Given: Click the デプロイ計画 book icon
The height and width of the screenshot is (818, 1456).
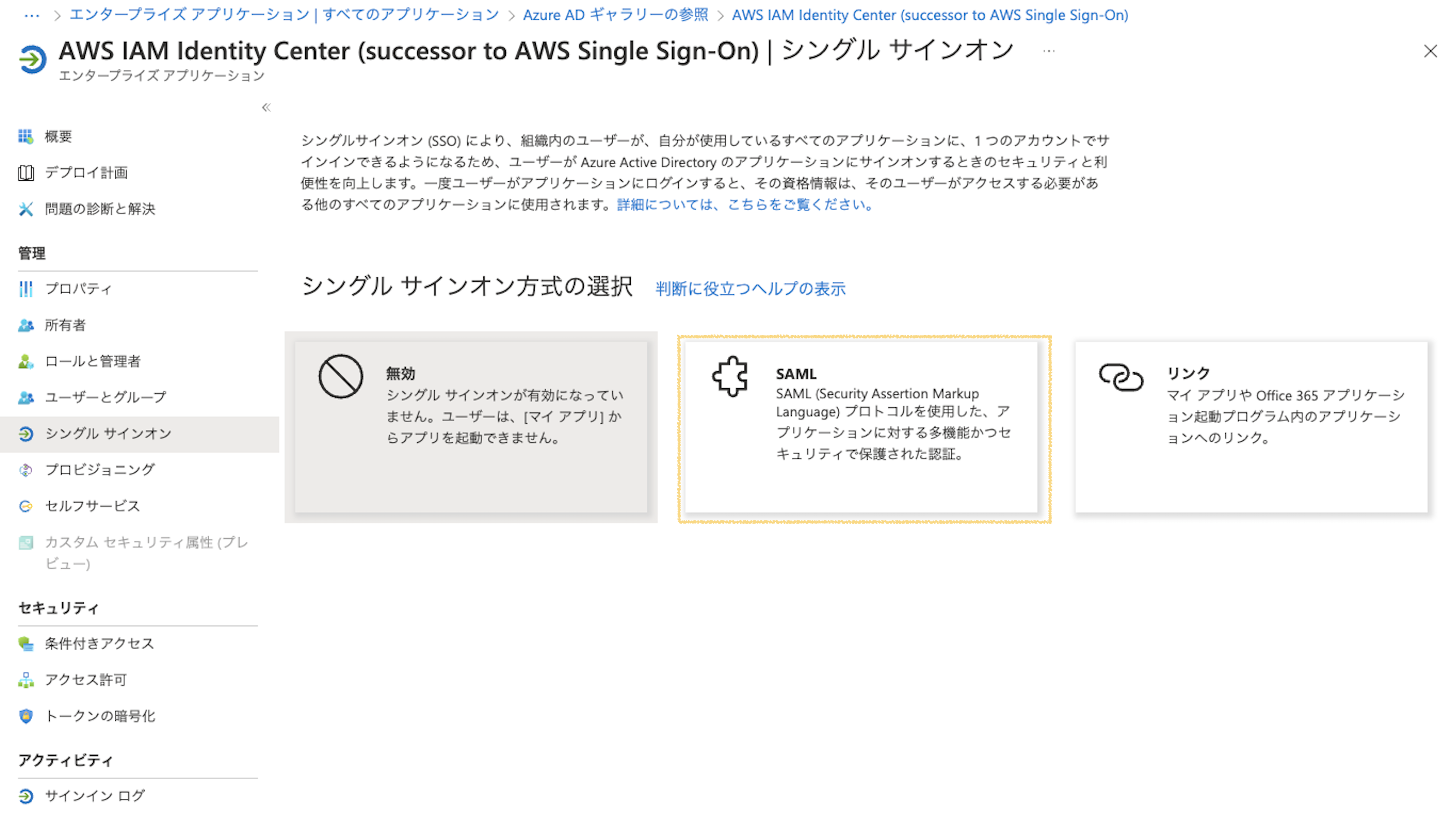Looking at the screenshot, I should click(25, 173).
